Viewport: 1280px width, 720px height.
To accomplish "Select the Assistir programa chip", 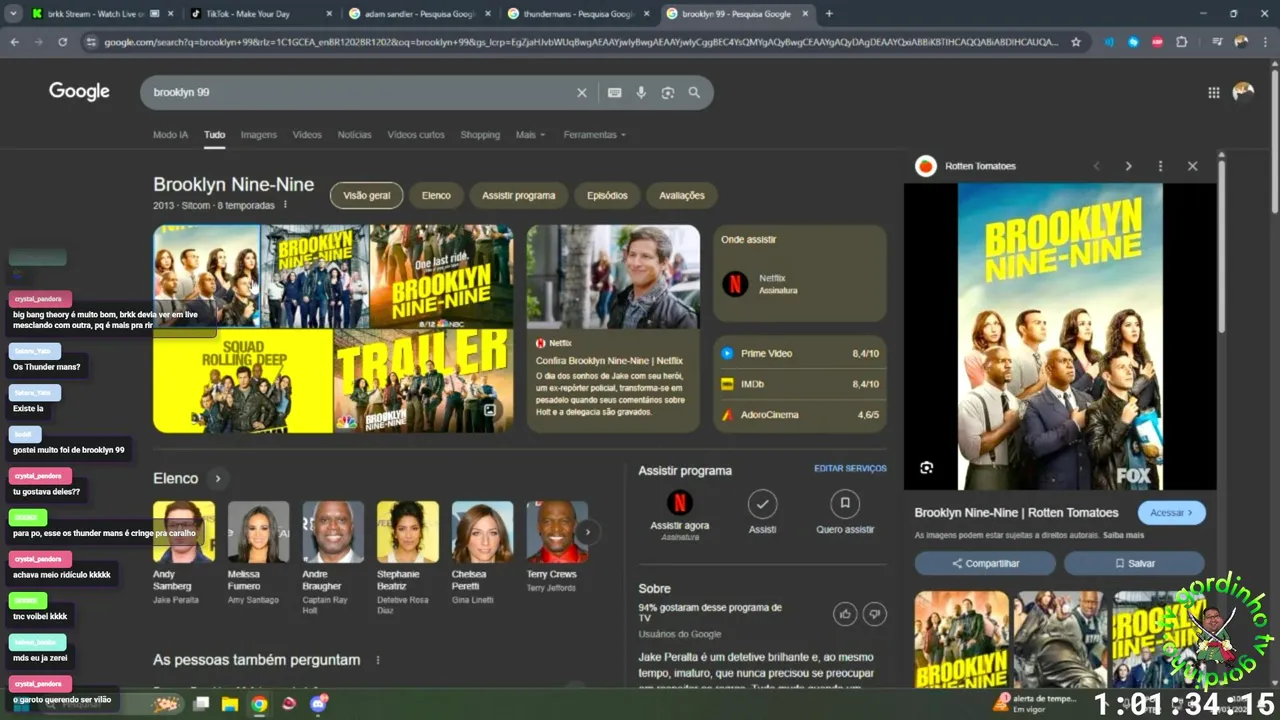I will 518,196.
